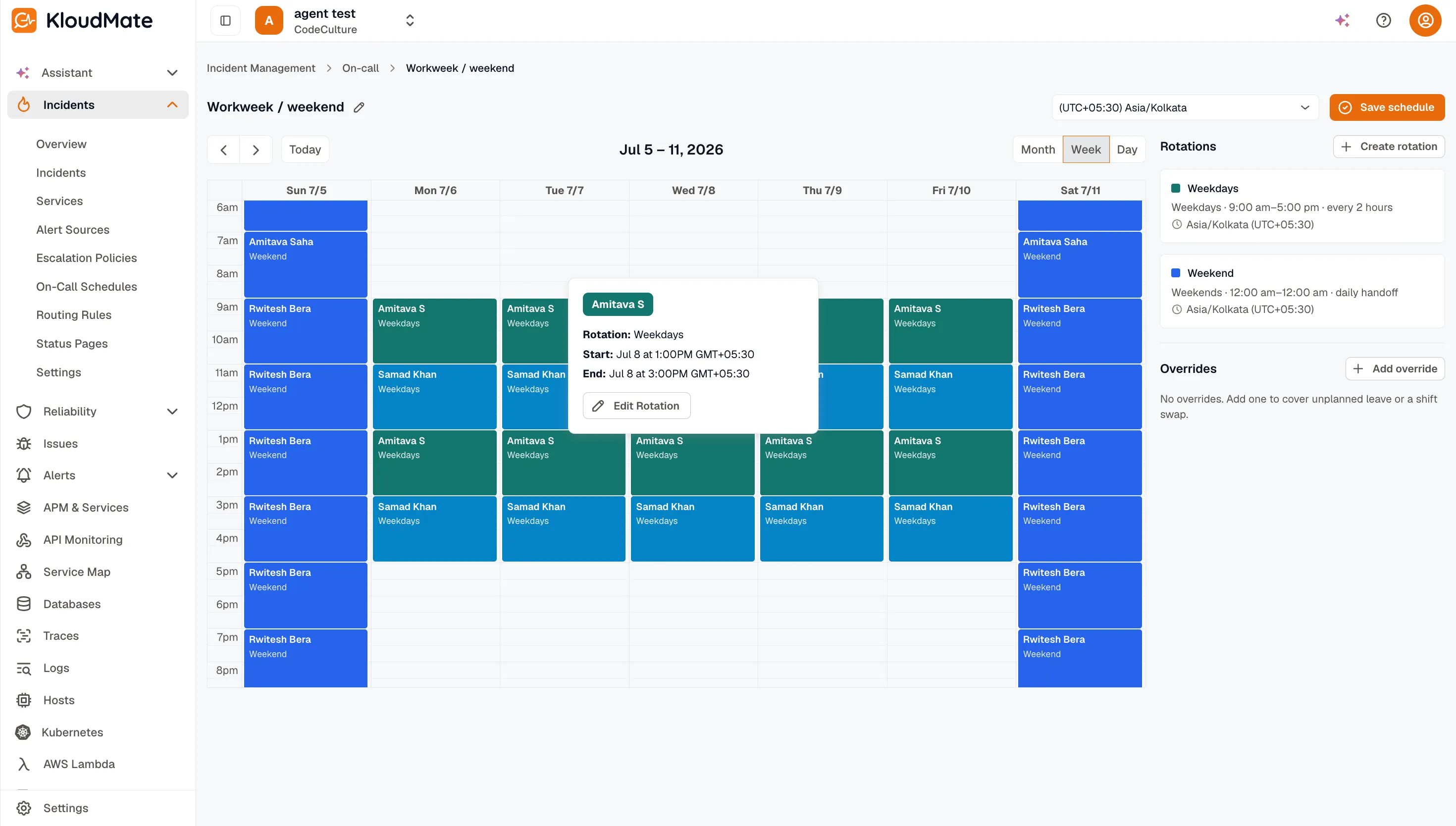
Task: Open the Asia/Kolkata timezone dropdown
Action: pos(1185,107)
